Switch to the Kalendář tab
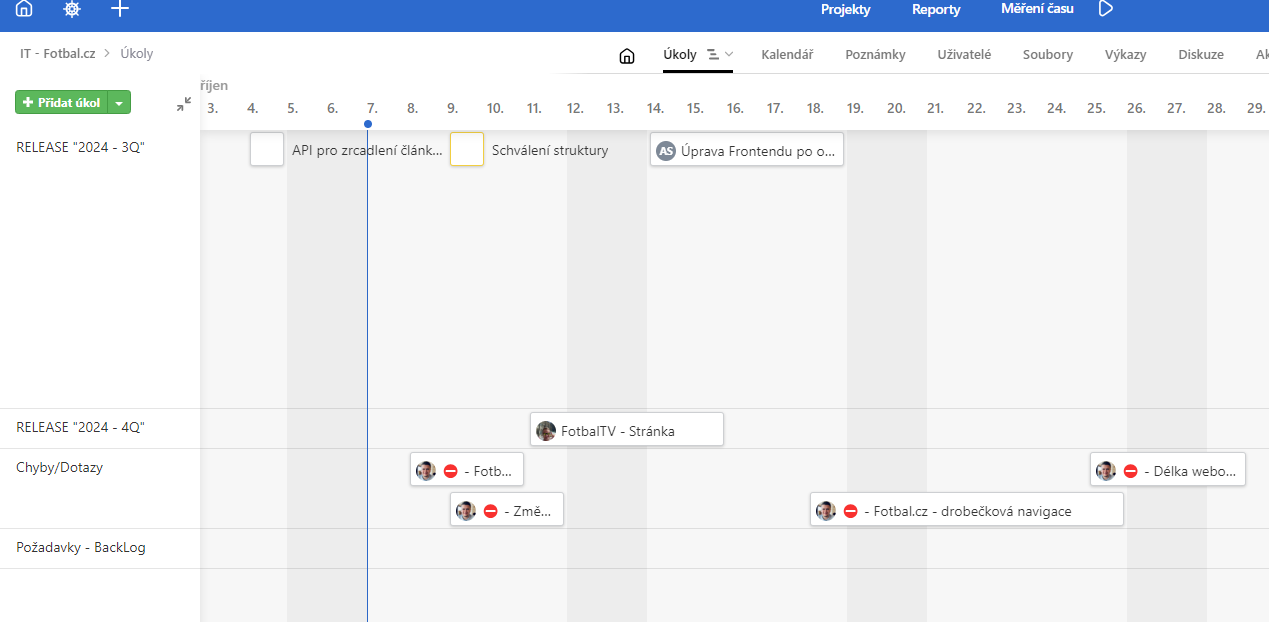Viewport: 1269px width, 622px height. pyautogui.click(x=787, y=55)
